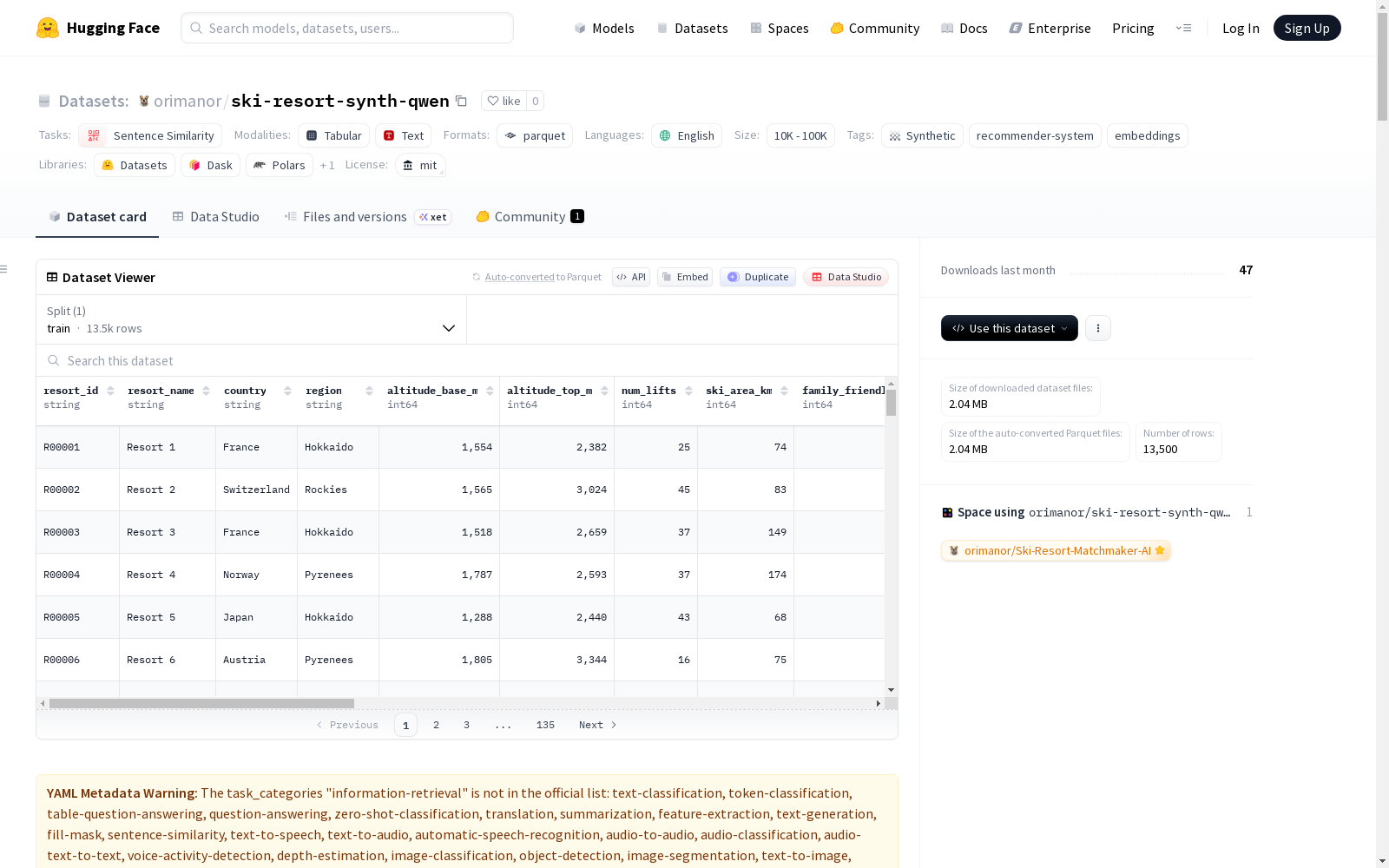
Task: Click the table's vertical scrollbar thumb
Action: pyautogui.click(x=891, y=403)
